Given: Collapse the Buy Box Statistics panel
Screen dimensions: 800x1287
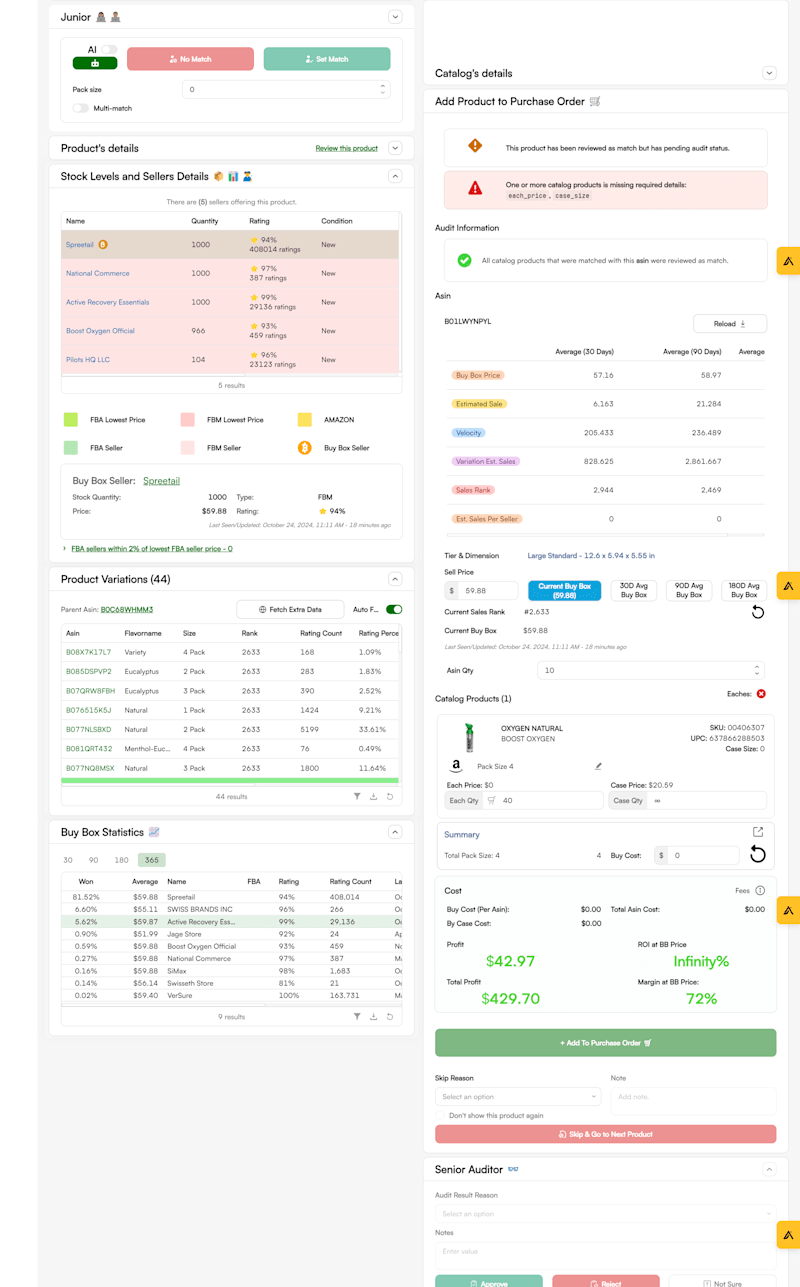Looking at the screenshot, I should 395,832.
